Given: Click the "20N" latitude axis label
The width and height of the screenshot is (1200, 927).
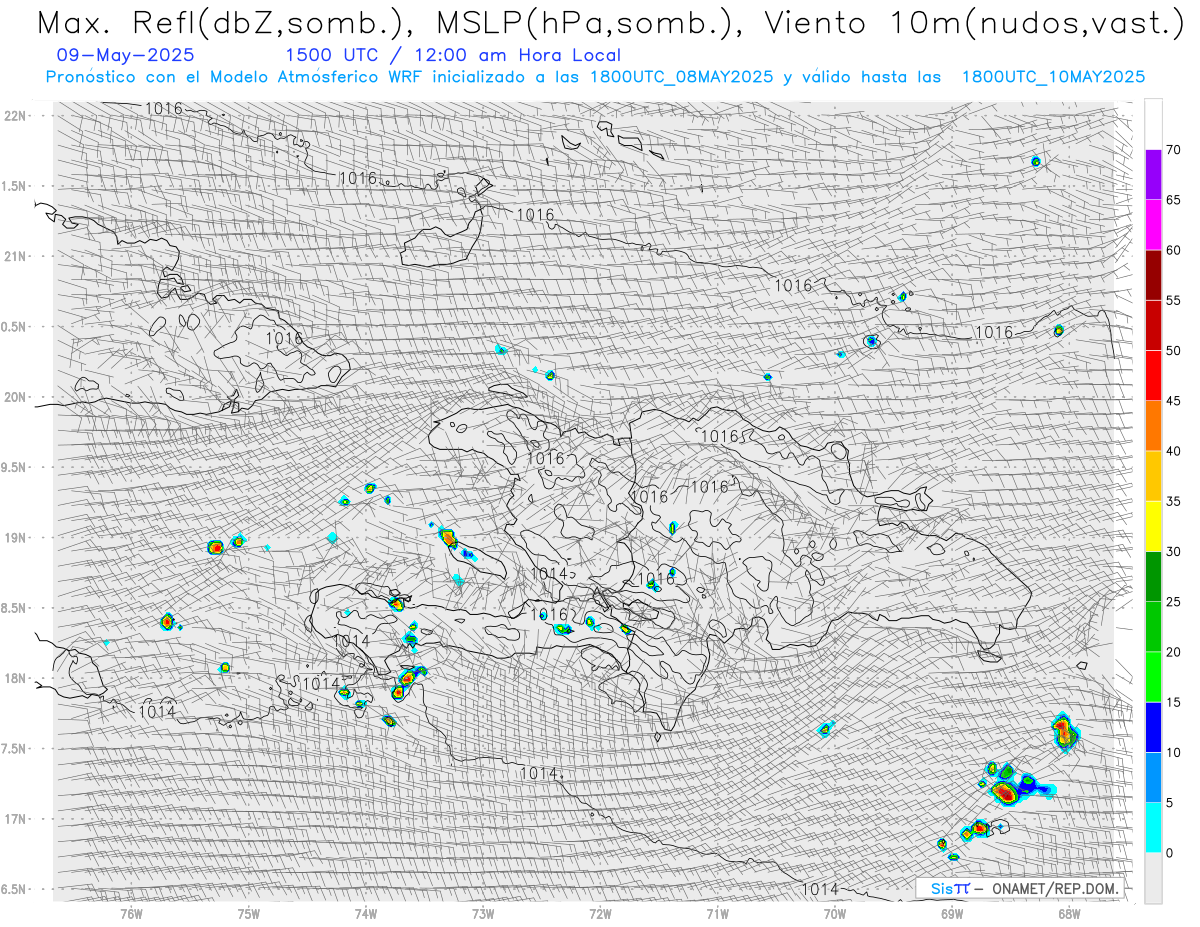Looking at the screenshot, I should [15, 397].
